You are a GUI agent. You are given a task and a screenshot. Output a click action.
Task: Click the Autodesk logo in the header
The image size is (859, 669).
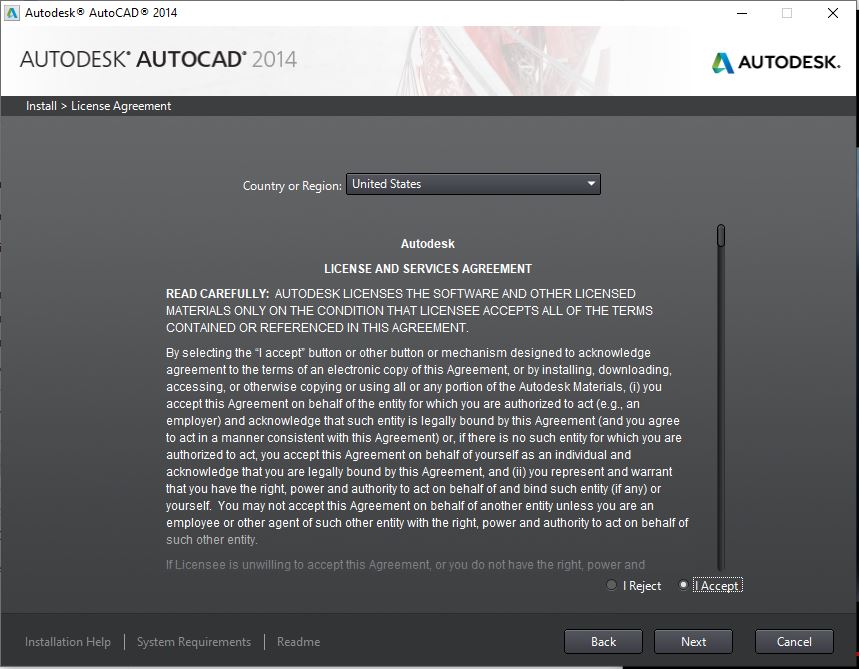pyautogui.click(x=776, y=62)
